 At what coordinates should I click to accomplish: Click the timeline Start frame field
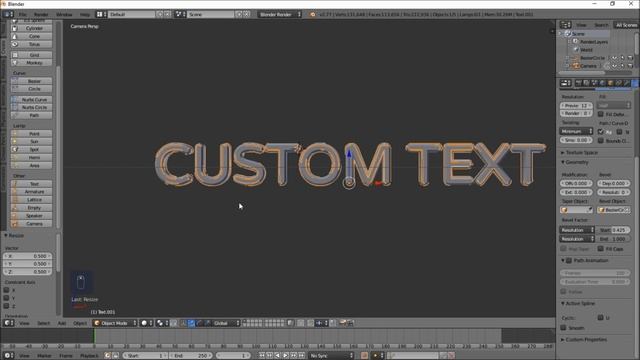click(x=145, y=356)
